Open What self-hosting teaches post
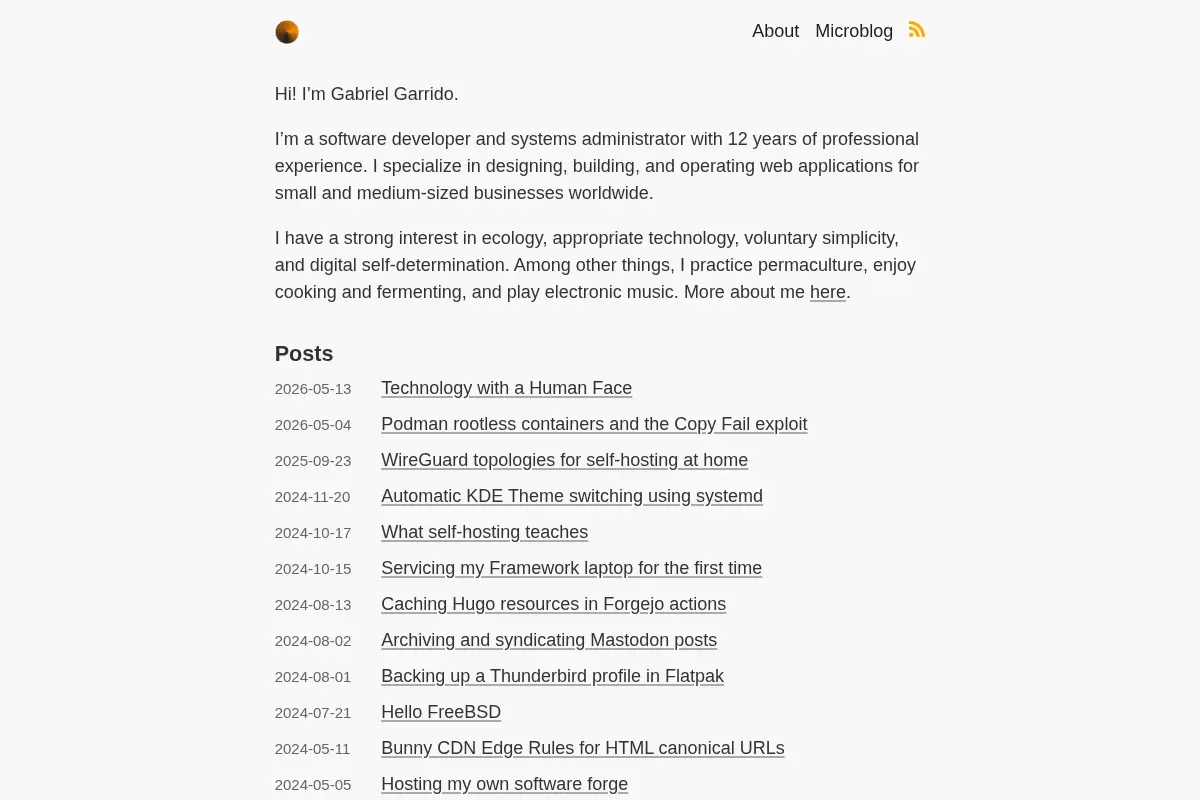The image size is (1200, 800). click(484, 532)
